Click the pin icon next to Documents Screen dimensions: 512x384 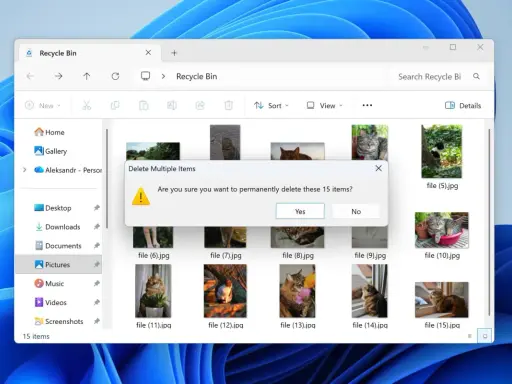pos(96,246)
